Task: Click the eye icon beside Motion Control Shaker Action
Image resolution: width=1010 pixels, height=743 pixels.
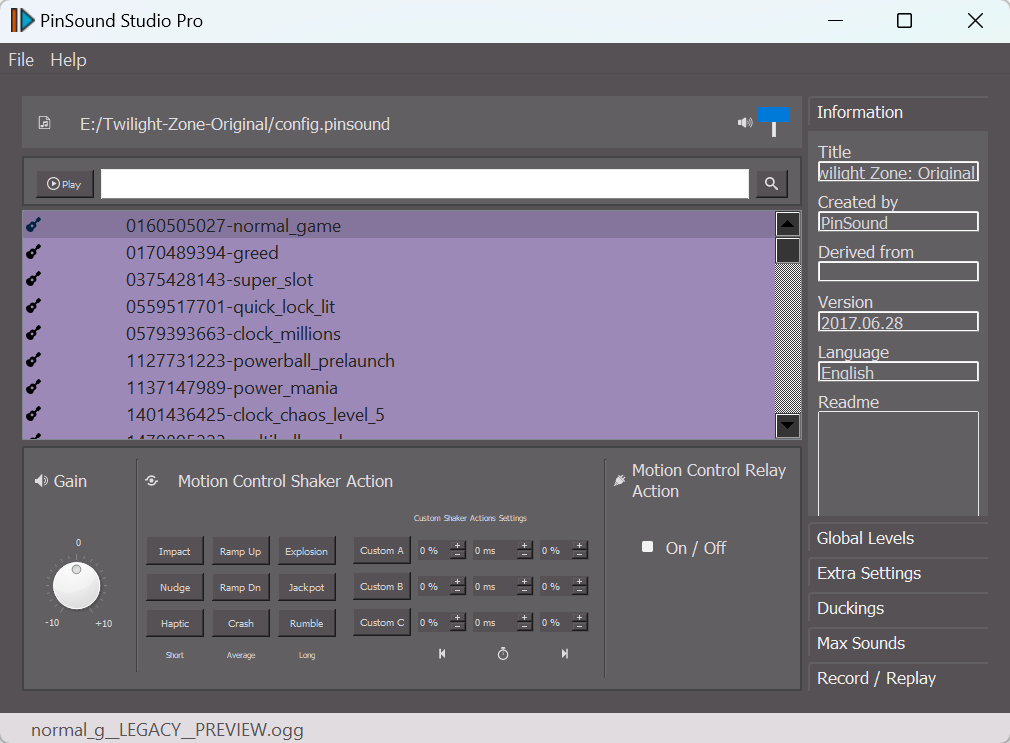Action: point(151,481)
